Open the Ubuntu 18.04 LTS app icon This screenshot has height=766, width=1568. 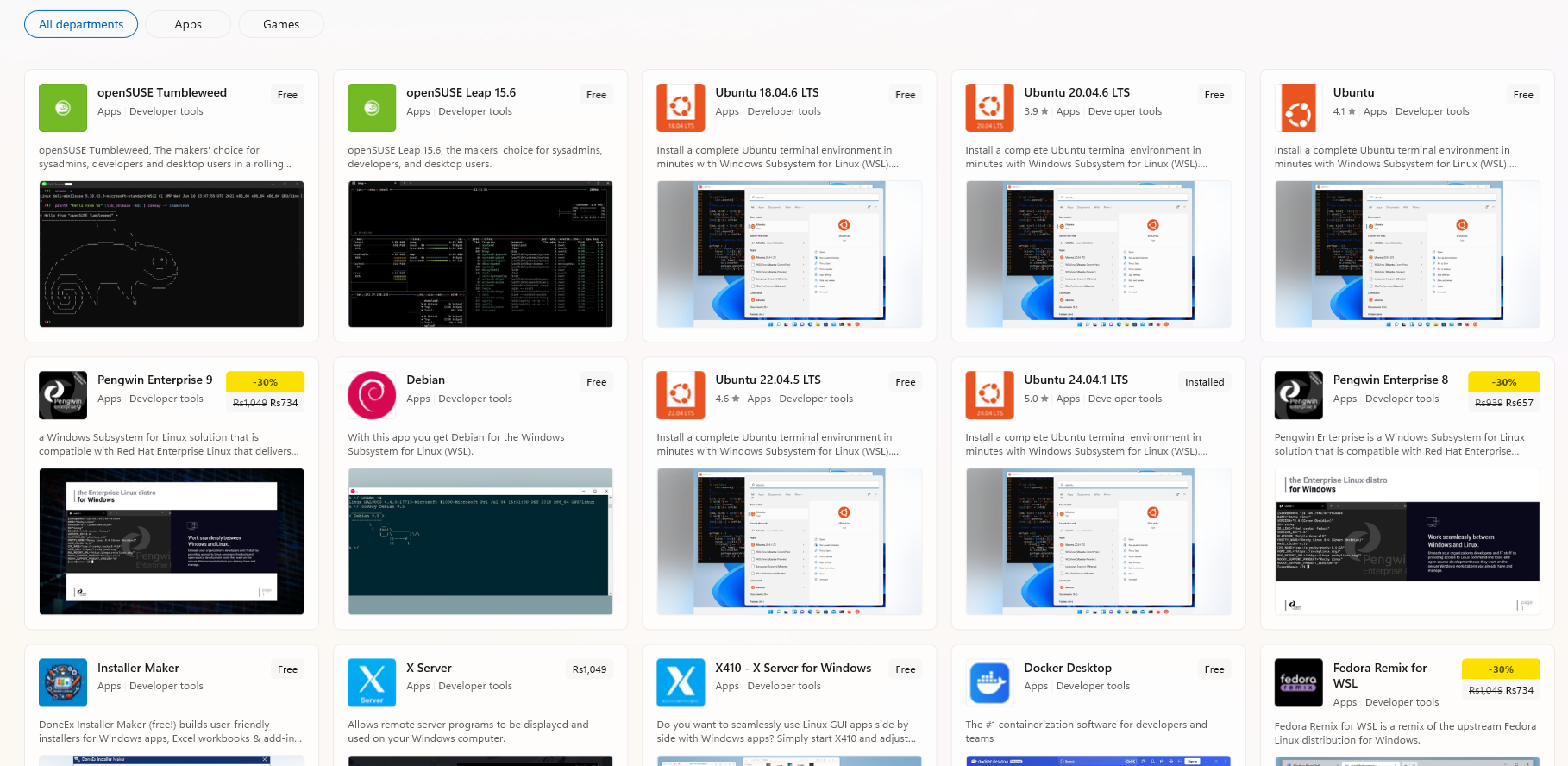click(681, 108)
